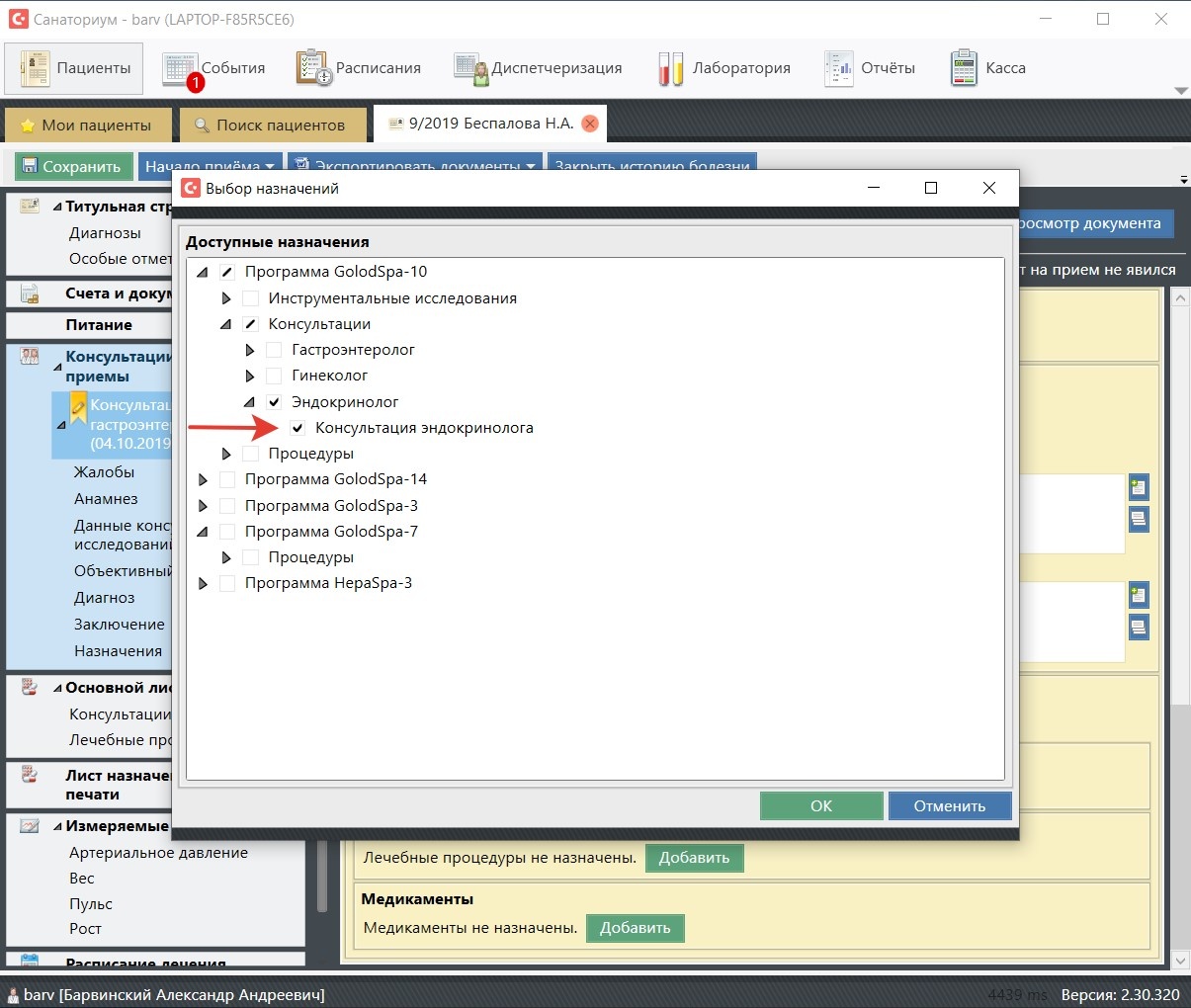Image resolution: width=1191 pixels, height=1008 pixels.
Task: Open the Отчёты chart icon
Action: click(x=838, y=68)
